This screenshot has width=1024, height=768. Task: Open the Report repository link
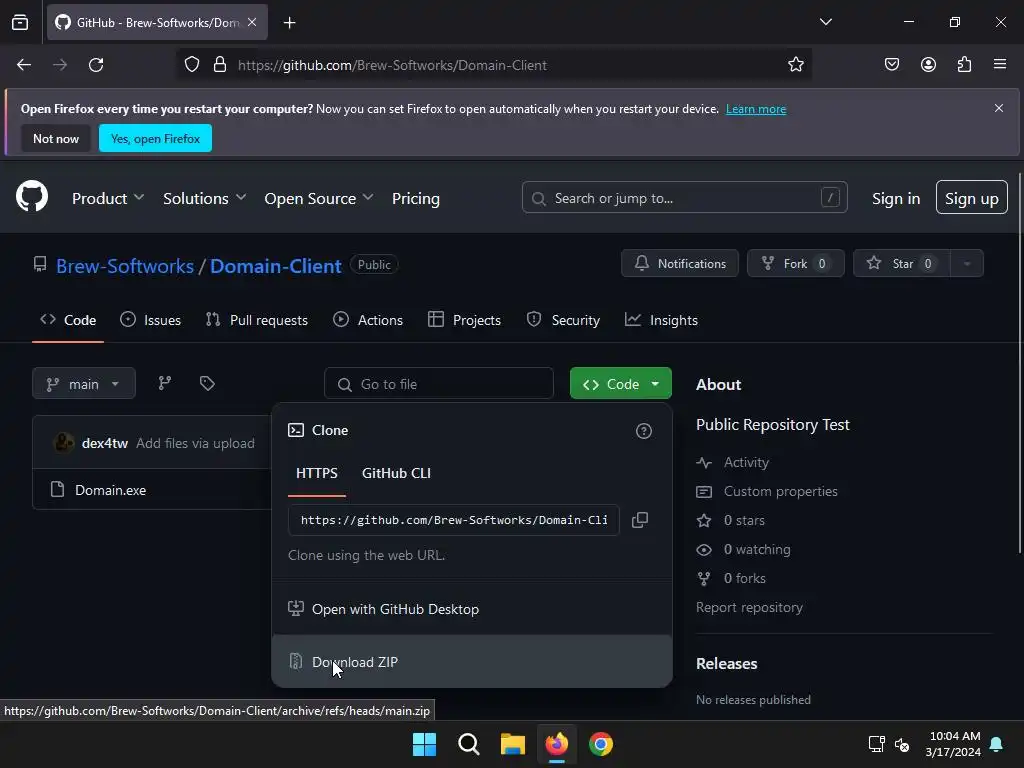tap(749, 607)
